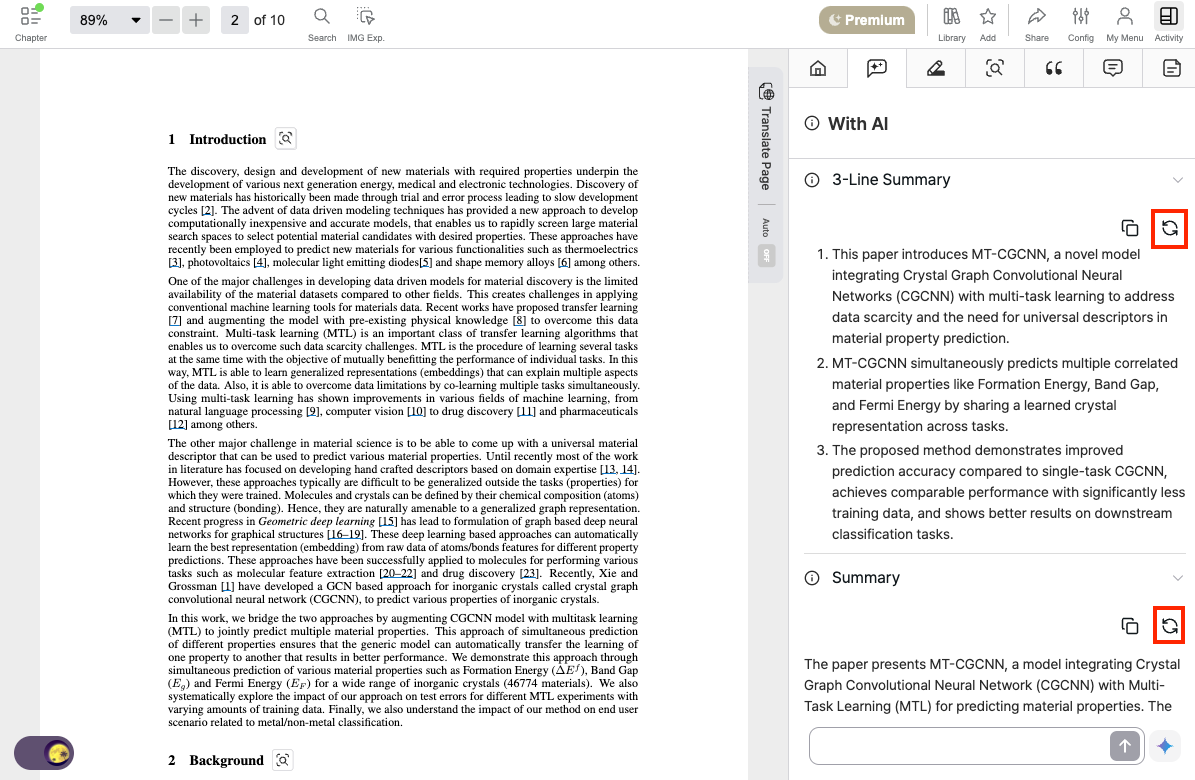Viewport: 1195px width, 780px height.
Task: Open the Config settings
Action: pyautogui.click(x=1081, y=24)
